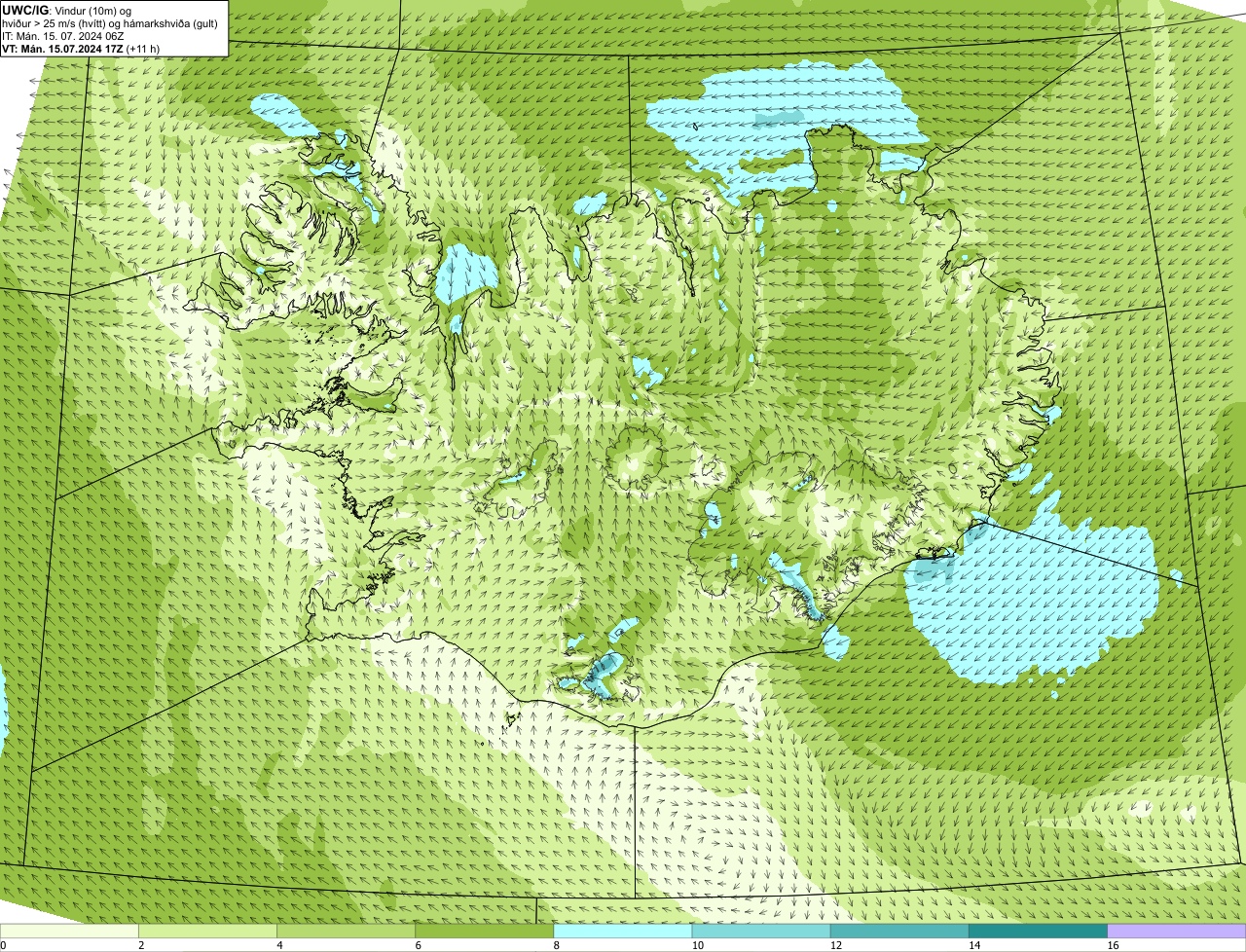Click the legend tick label '2'
1246x952 pixels.
[141, 945]
